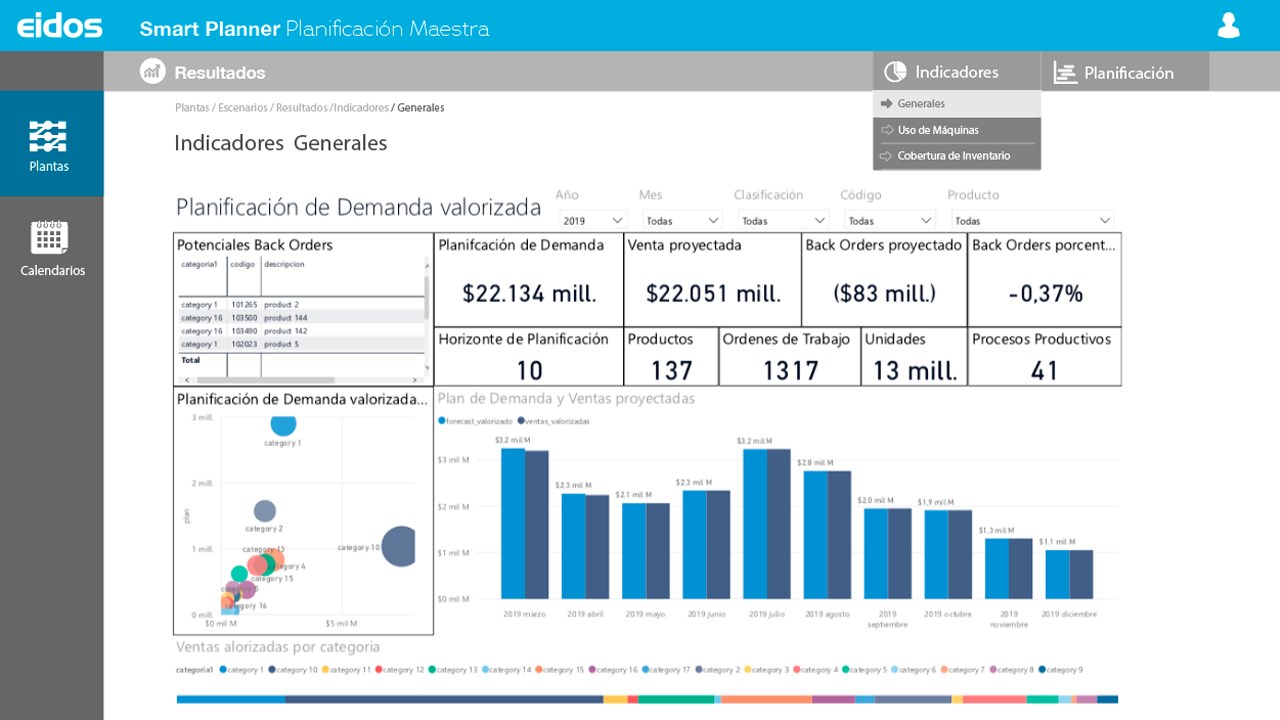Screen dimensions: 1280x720
Task: Click the arrow icon beside Cobertura de Inventario
Action: tap(886, 156)
